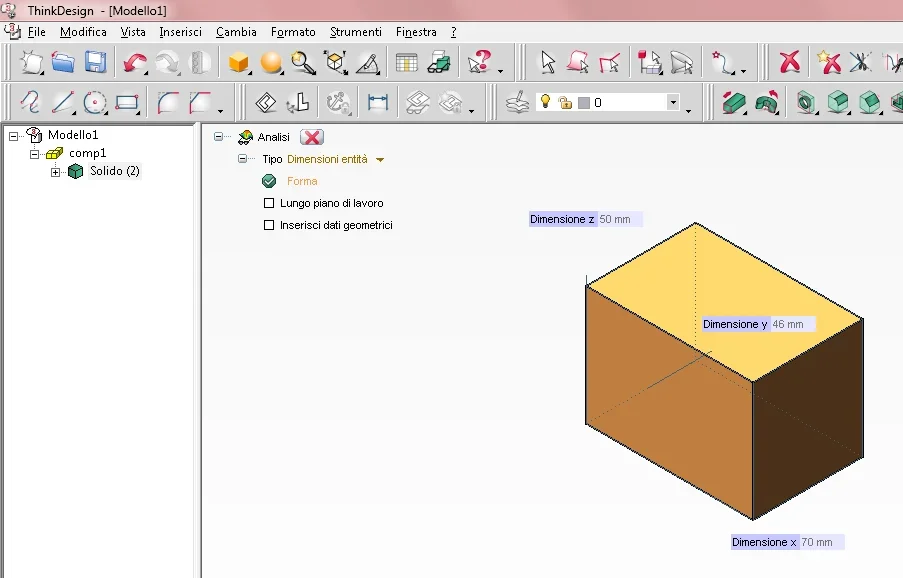This screenshot has width=903, height=578.
Task: Click the revolve solid icon
Action: coord(767,103)
